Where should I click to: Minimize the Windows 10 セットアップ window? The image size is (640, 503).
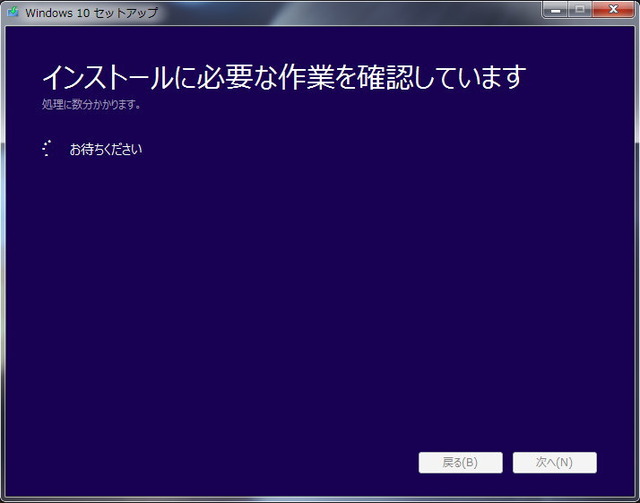tap(555, 10)
